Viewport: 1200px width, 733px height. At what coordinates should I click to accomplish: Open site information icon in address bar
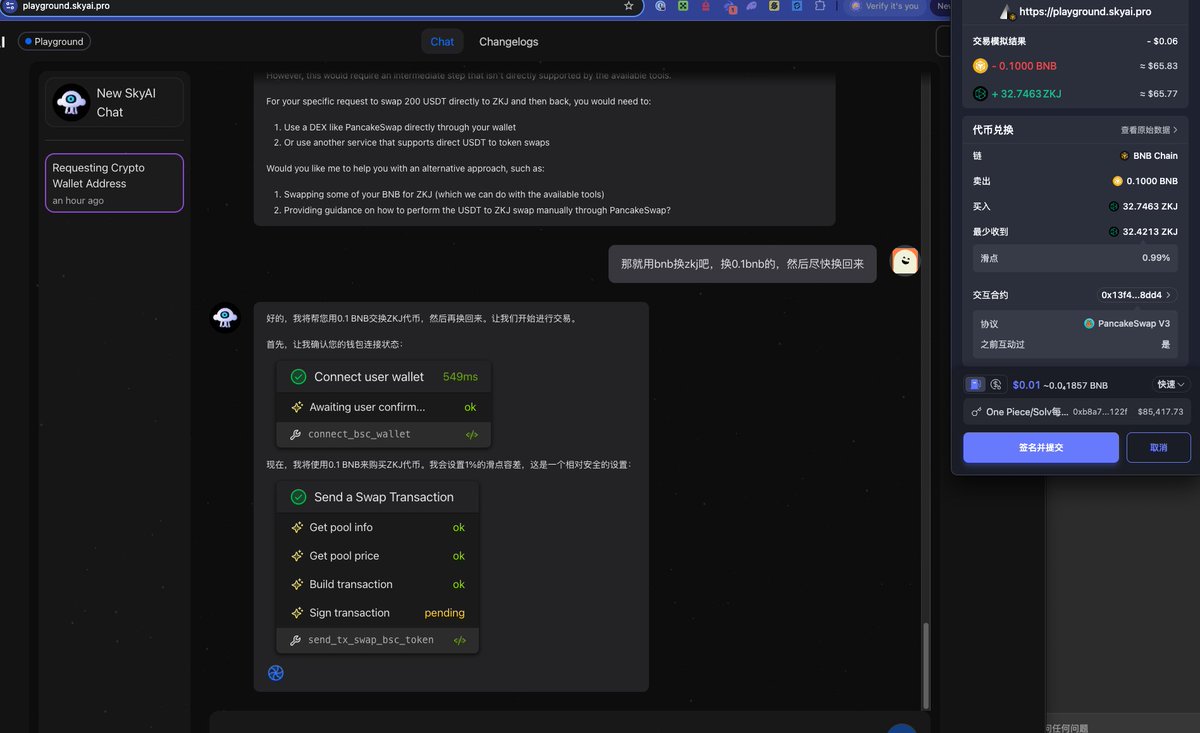8,6
